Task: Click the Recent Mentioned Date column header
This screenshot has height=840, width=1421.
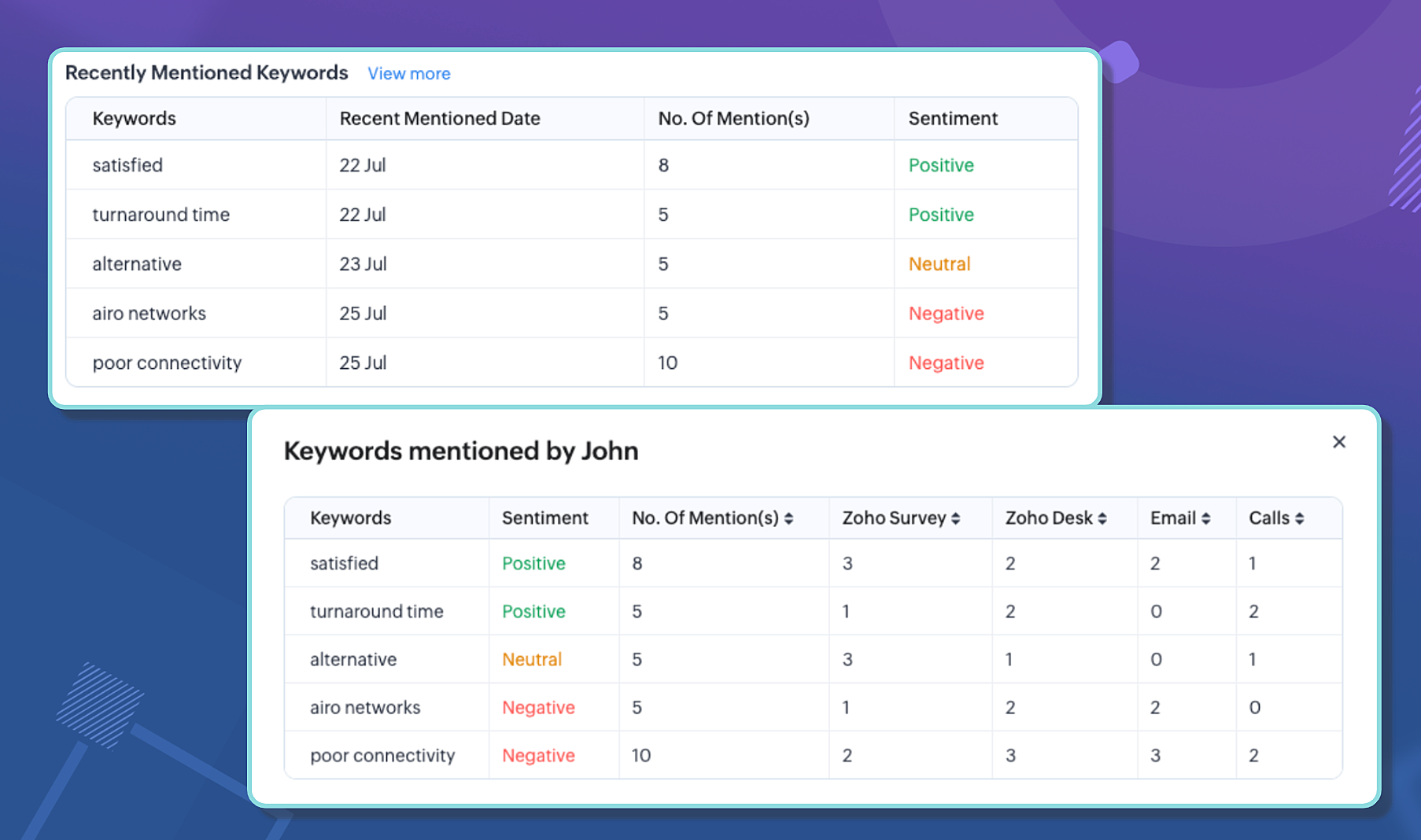Action: (439, 119)
